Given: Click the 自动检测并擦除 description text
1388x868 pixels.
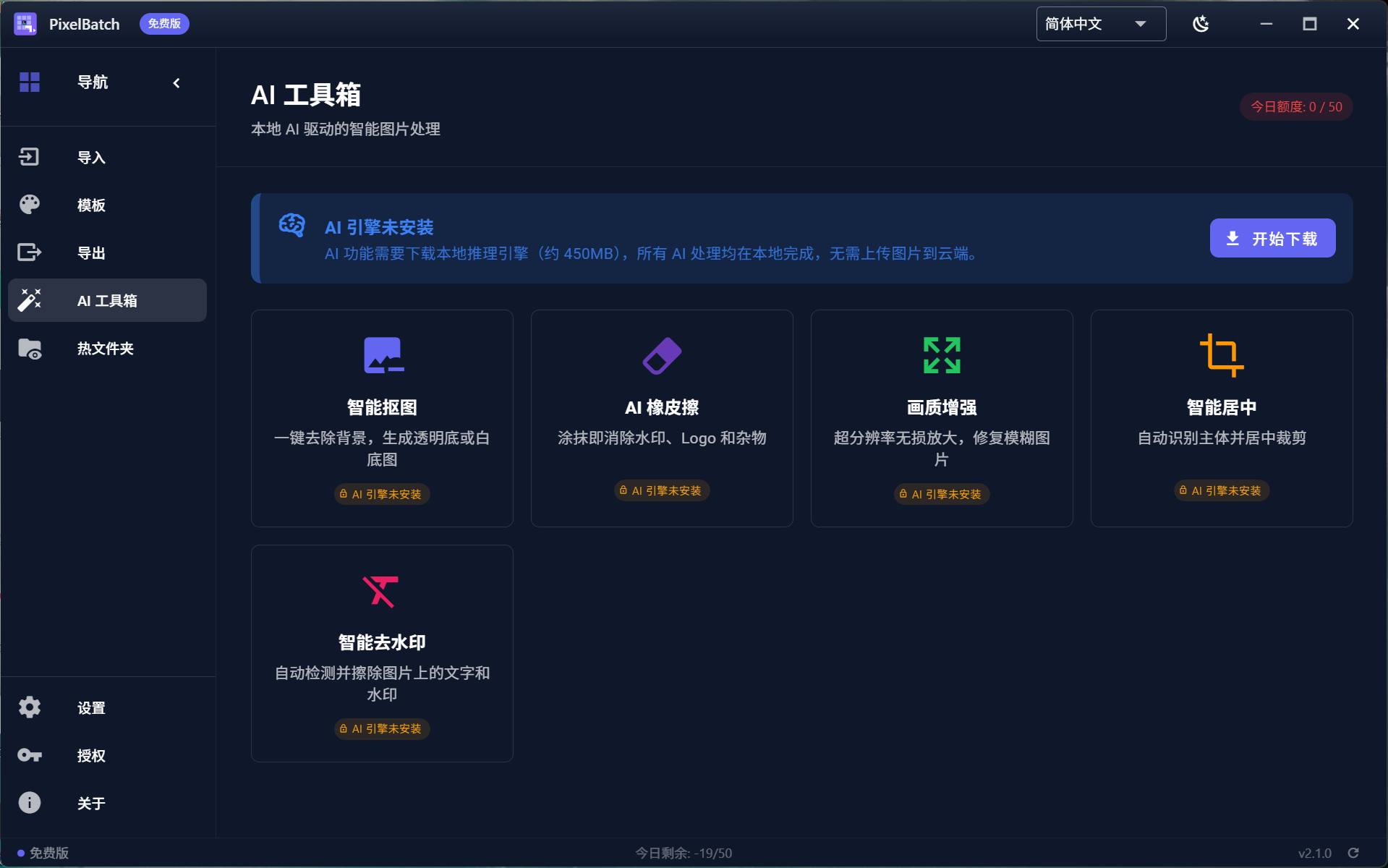Looking at the screenshot, I should 382,684.
